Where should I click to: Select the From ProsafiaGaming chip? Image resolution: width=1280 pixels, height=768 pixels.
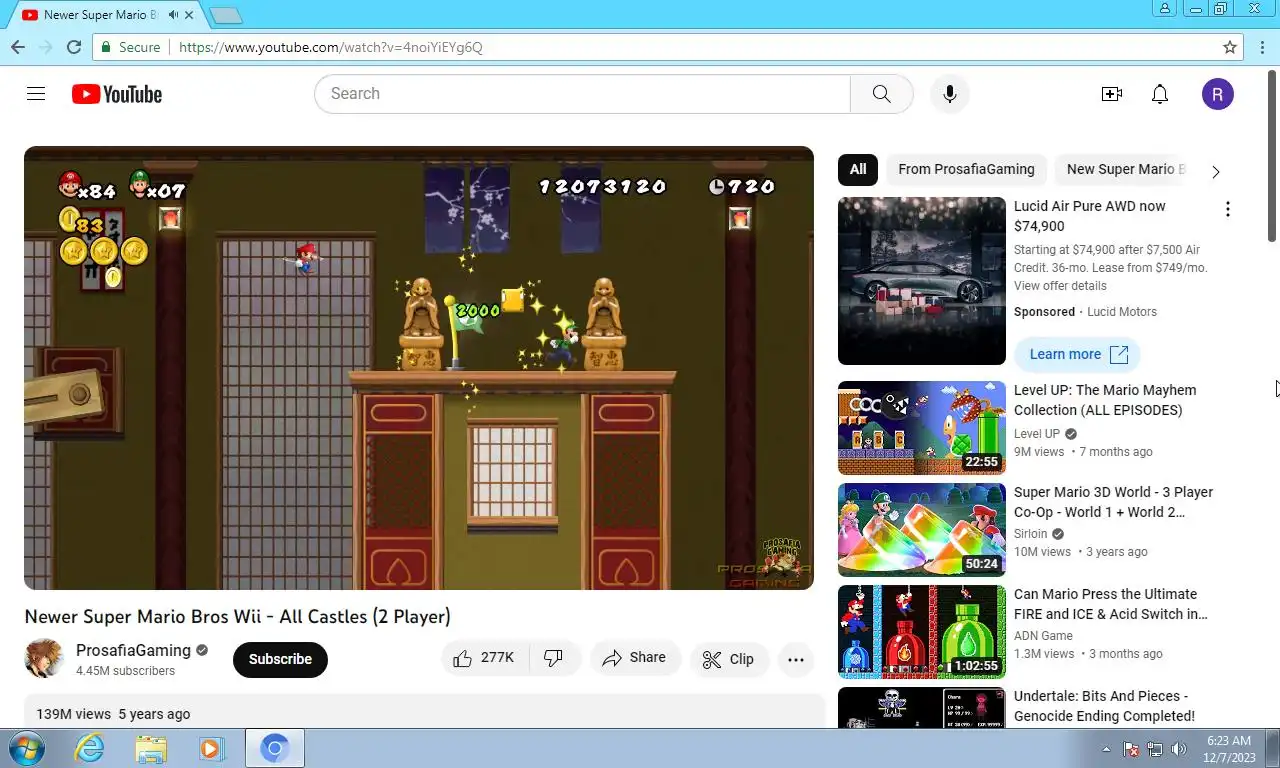pos(966,169)
